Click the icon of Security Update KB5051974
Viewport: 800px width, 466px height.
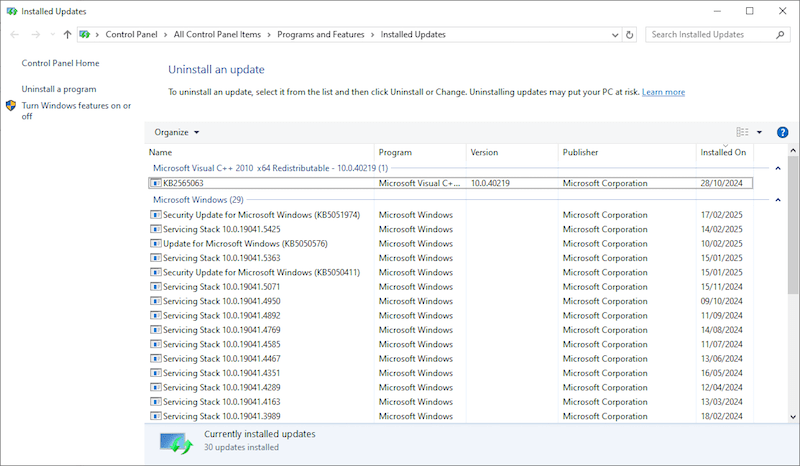coord(156,215)
